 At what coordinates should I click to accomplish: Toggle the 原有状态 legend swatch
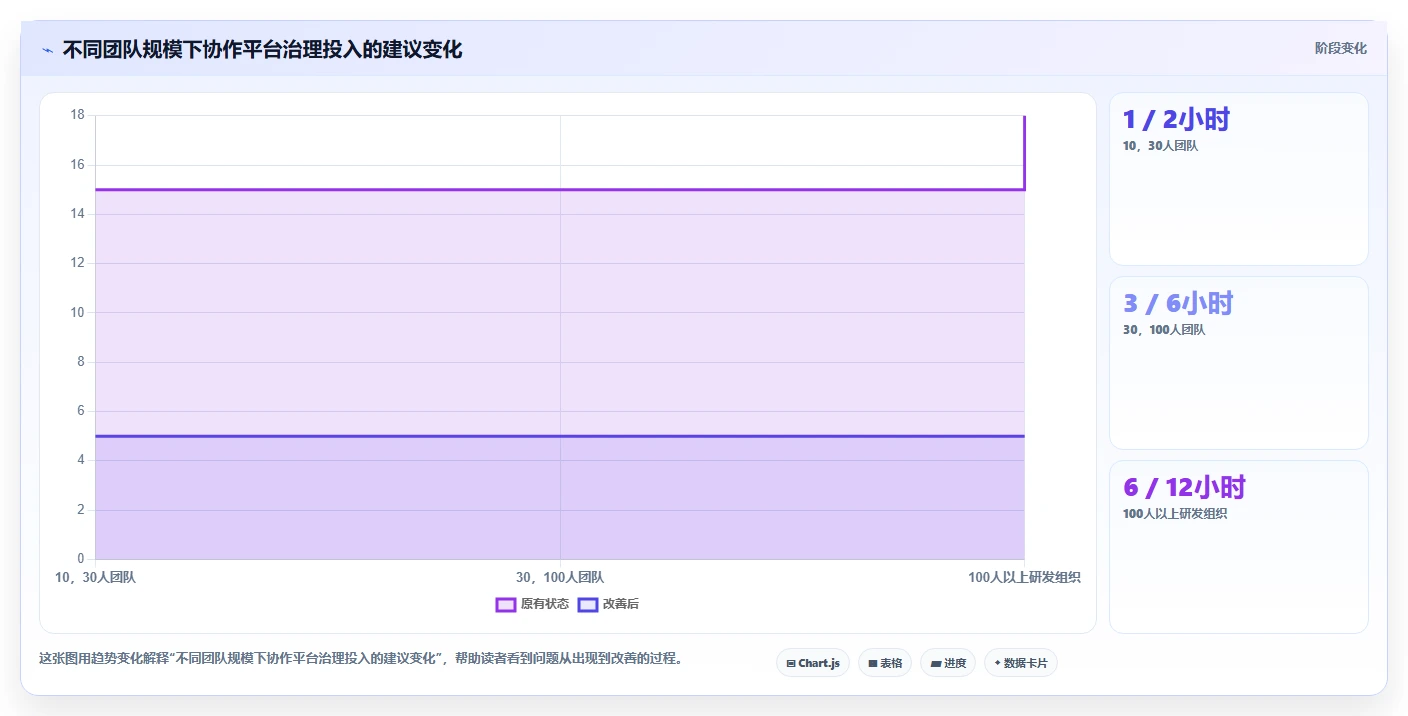[505, 604]
